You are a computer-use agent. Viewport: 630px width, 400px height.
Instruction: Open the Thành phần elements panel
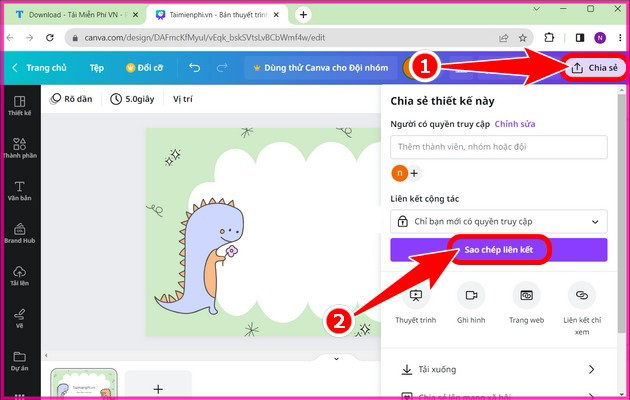click(20, 148)
